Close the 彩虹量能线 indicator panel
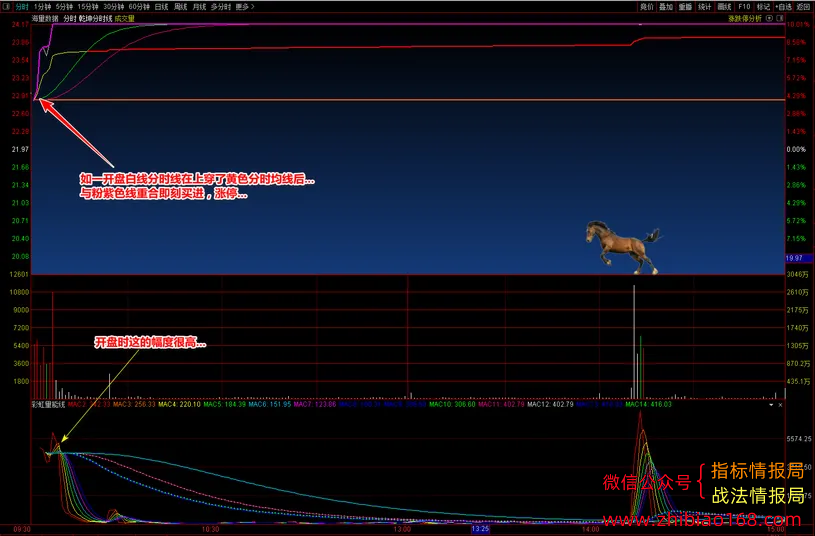 point(780,404)
